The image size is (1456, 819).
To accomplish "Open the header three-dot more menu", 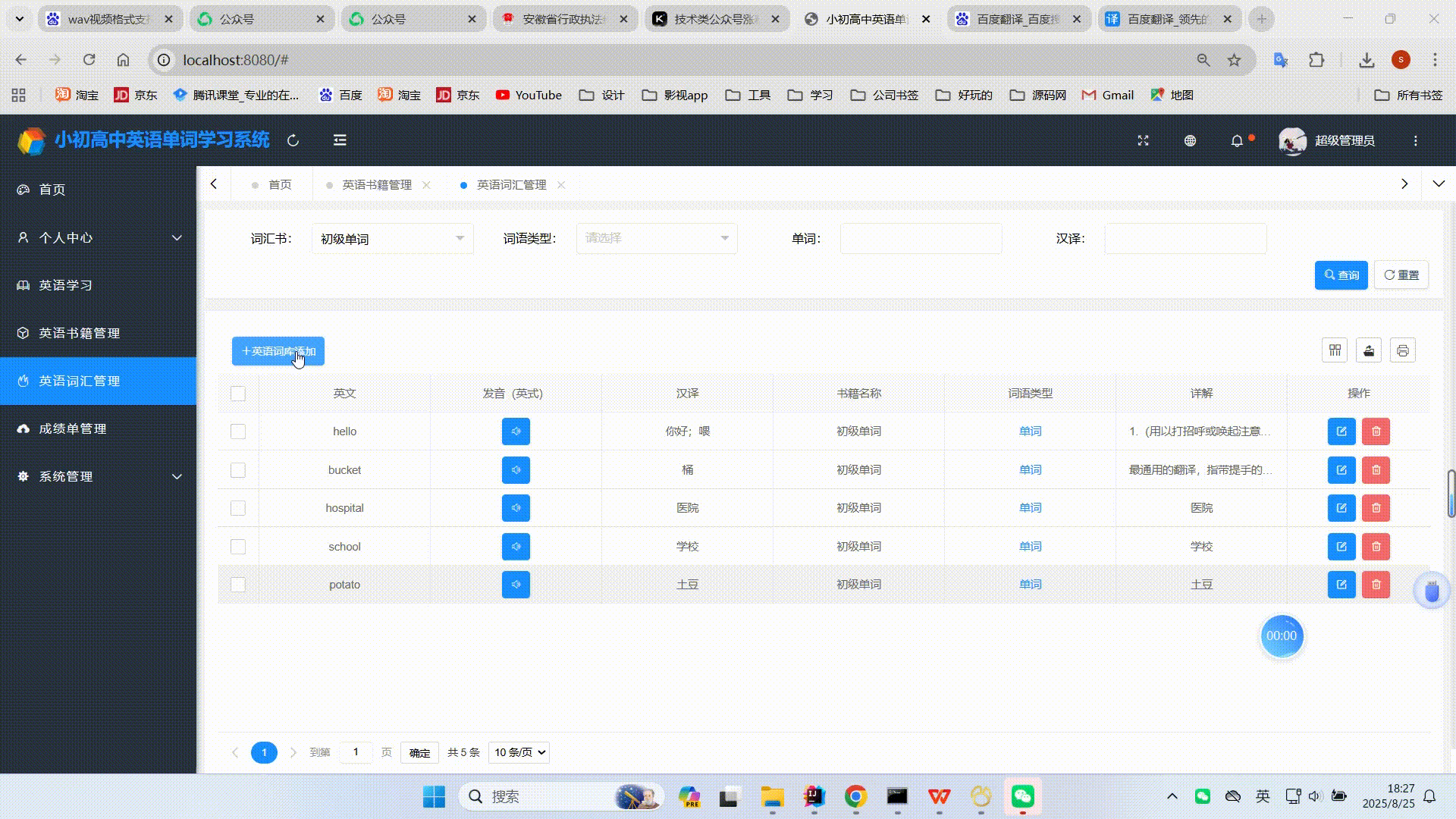I will point(1415,141).
